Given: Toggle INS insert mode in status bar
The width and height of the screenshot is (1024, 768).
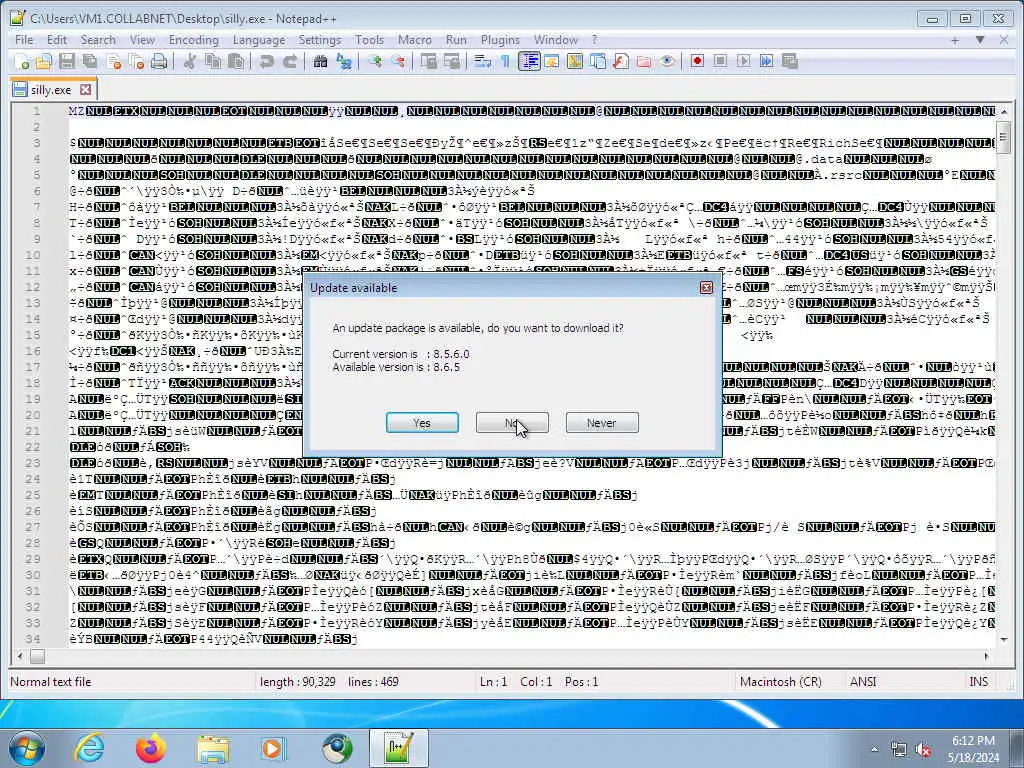Looking at the screenshot, I should [x=978, y=682].
